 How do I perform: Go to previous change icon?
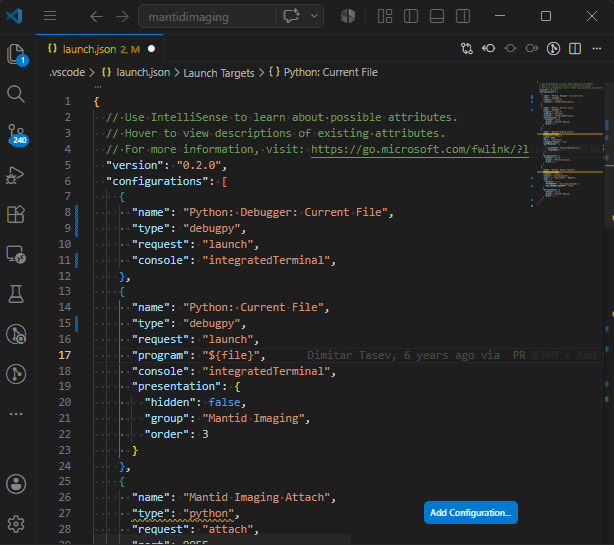click(x=489, y=49)
